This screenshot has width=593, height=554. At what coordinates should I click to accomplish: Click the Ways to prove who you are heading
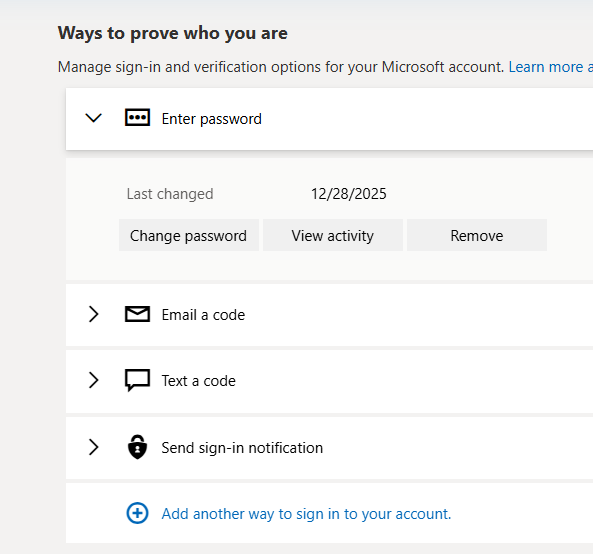click(173, 34)
